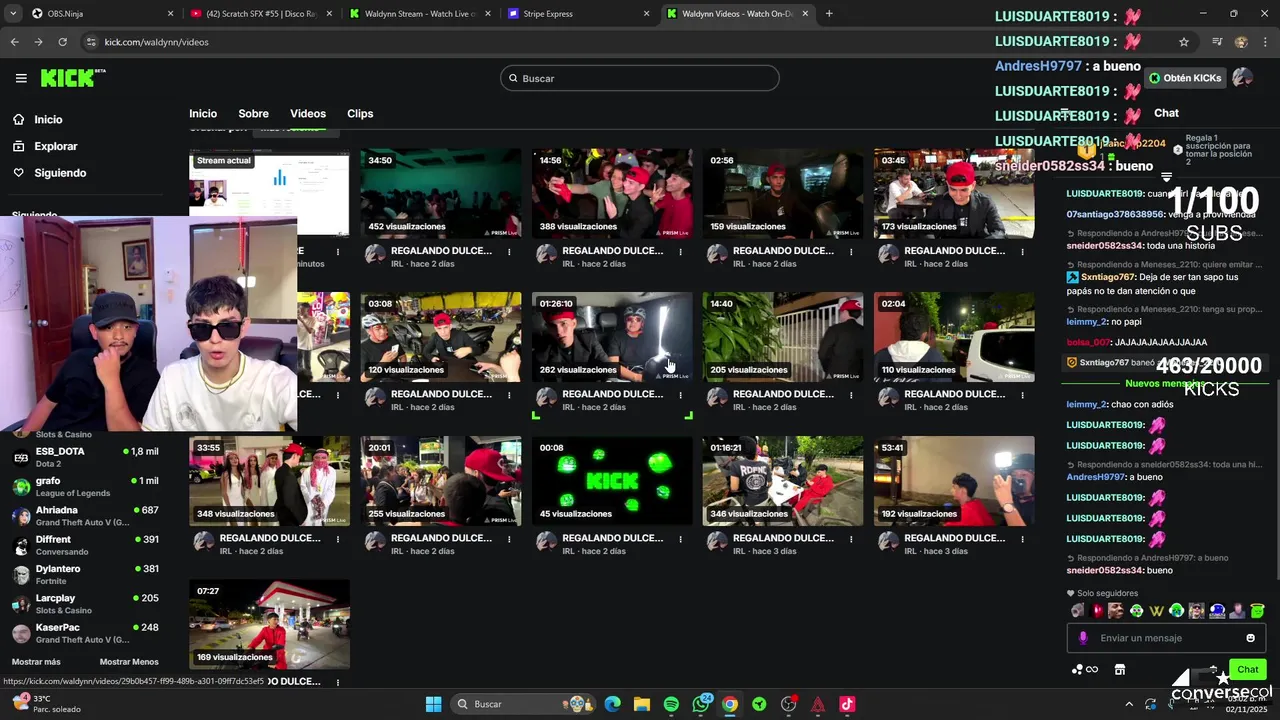
Task: Show hidden system tray icons chevron
Action: tap(1129, 704)
